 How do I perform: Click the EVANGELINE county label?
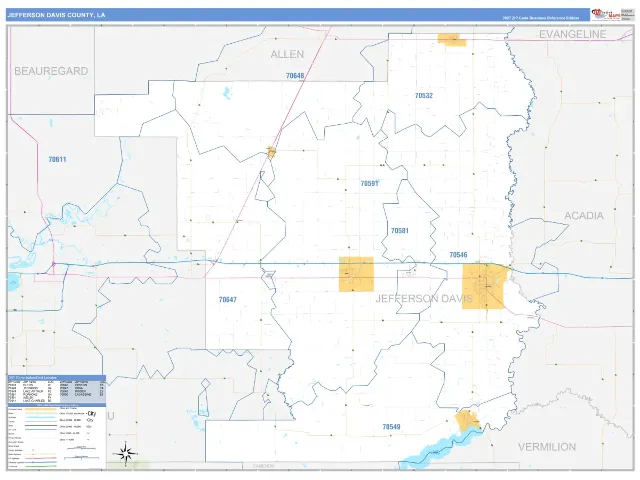pos(572,34)
